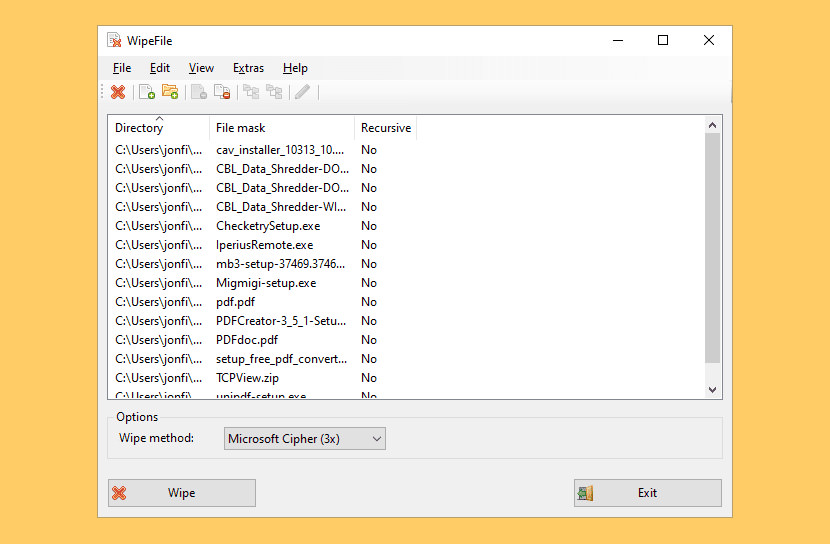Click the Exit button
830x544 pixels.
pos(647,493)
